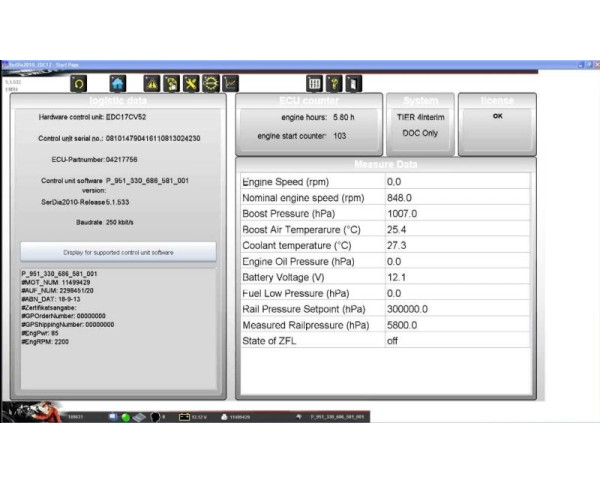This screenshot has width=600, height=484.
Task: Select the Battery Voltage (V) row
Action: [384, 277]
